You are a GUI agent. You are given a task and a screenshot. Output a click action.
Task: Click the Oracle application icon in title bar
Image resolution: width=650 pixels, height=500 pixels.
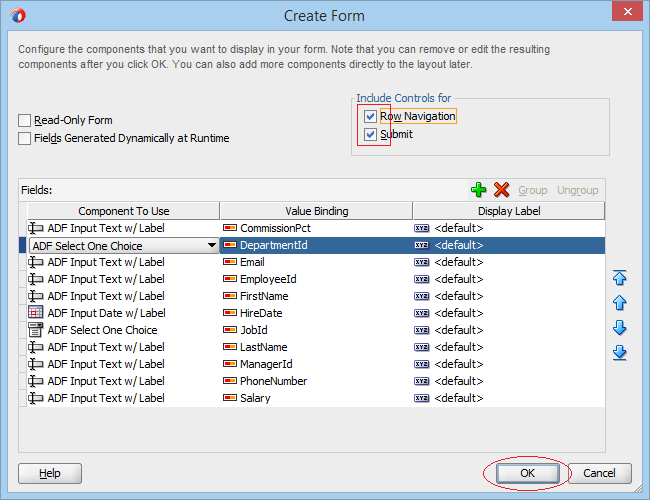18,16
